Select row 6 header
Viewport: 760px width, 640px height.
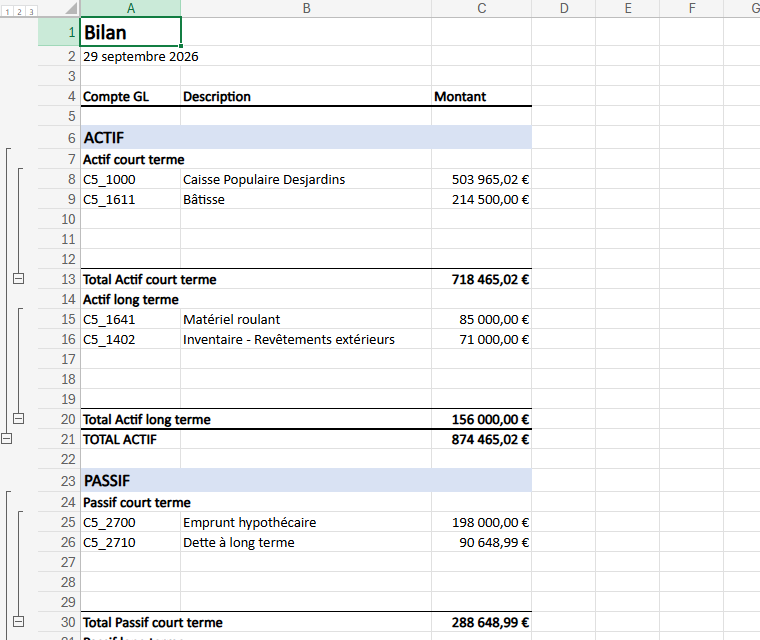point(59,138)
